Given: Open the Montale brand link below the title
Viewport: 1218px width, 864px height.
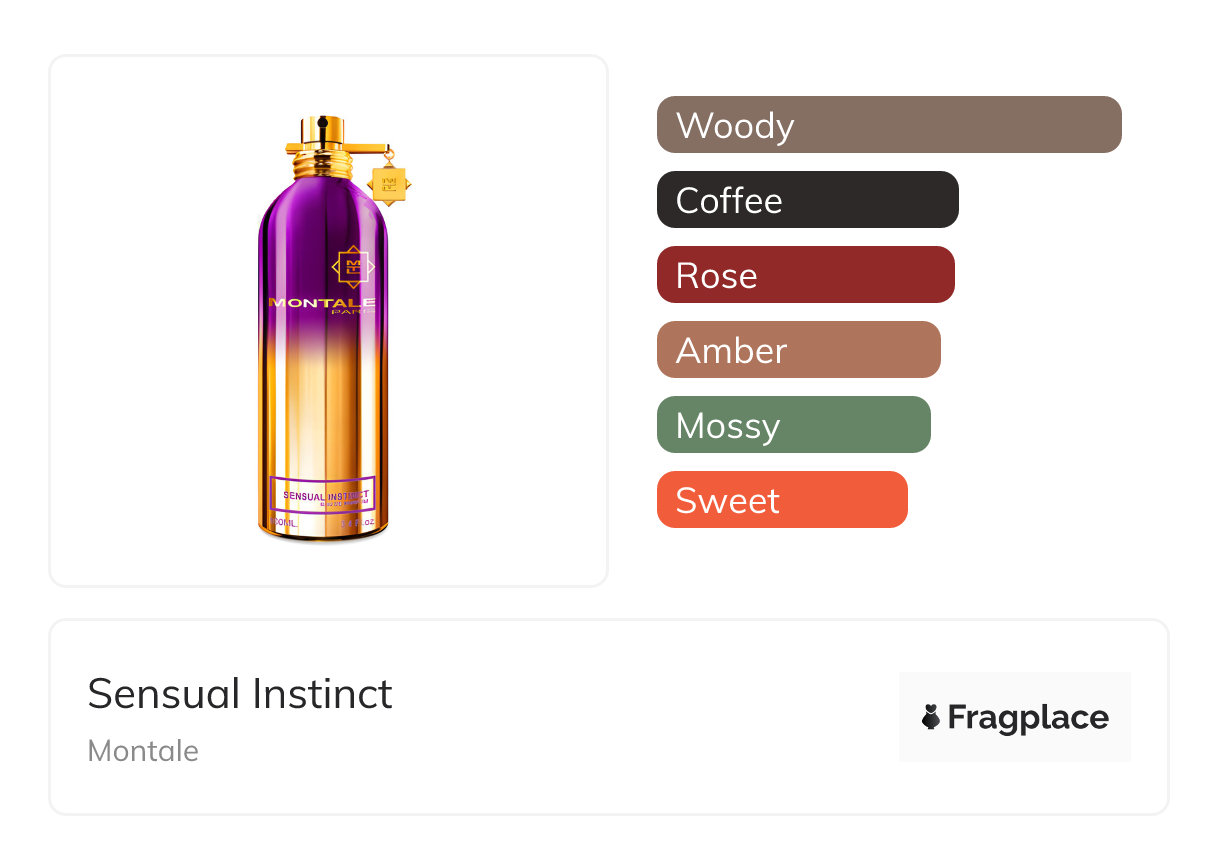Looking at the screenshot, I should (x=143, y=751).
